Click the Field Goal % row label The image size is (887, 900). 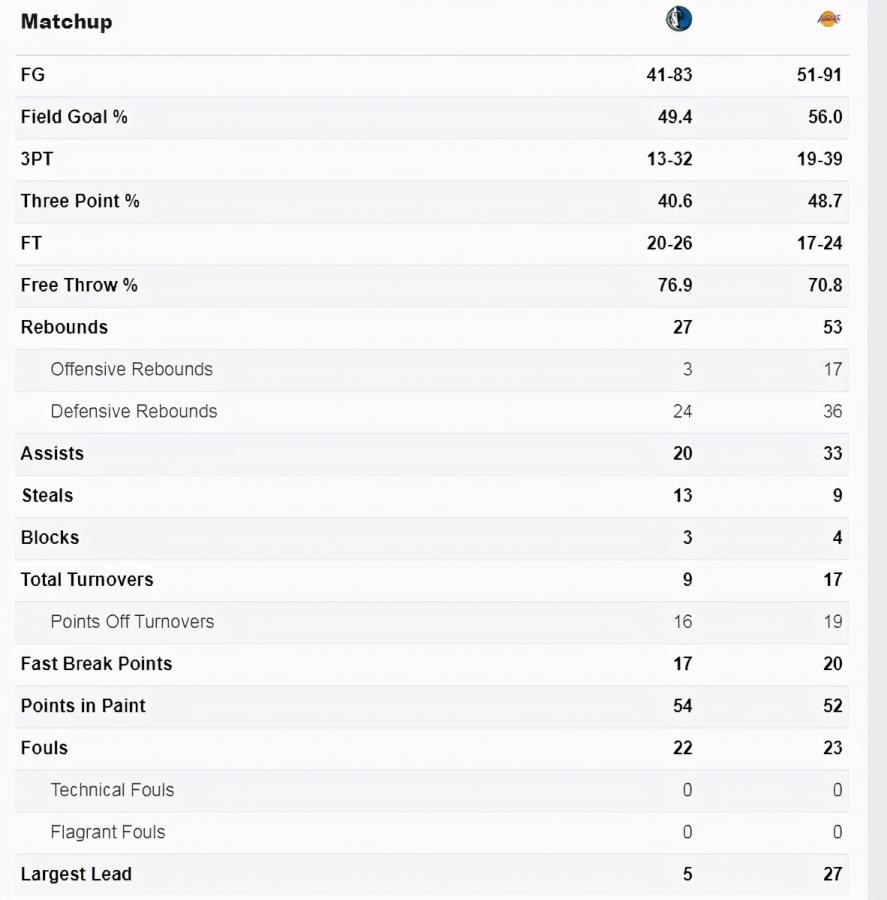coord(74,117)
